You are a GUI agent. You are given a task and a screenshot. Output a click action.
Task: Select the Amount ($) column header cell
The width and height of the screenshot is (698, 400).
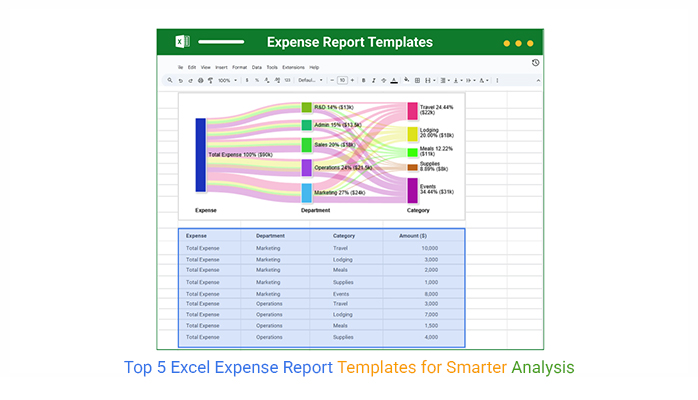[424, 236]
